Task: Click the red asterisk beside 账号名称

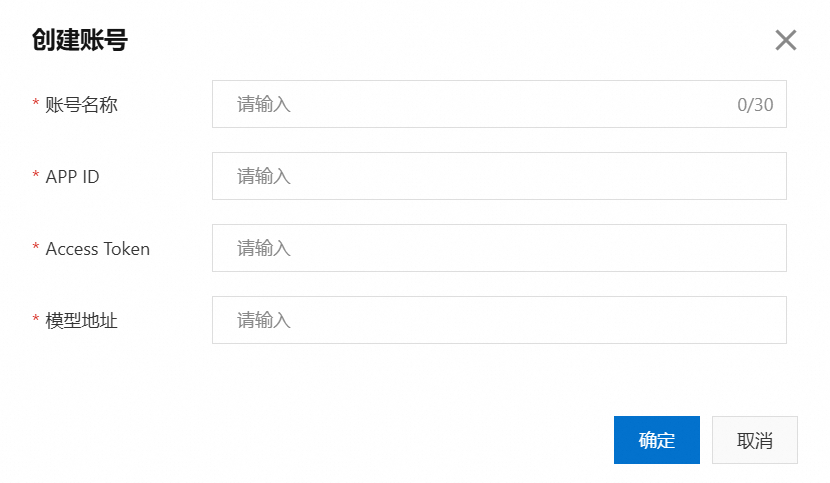Action: tap(36, 104)
